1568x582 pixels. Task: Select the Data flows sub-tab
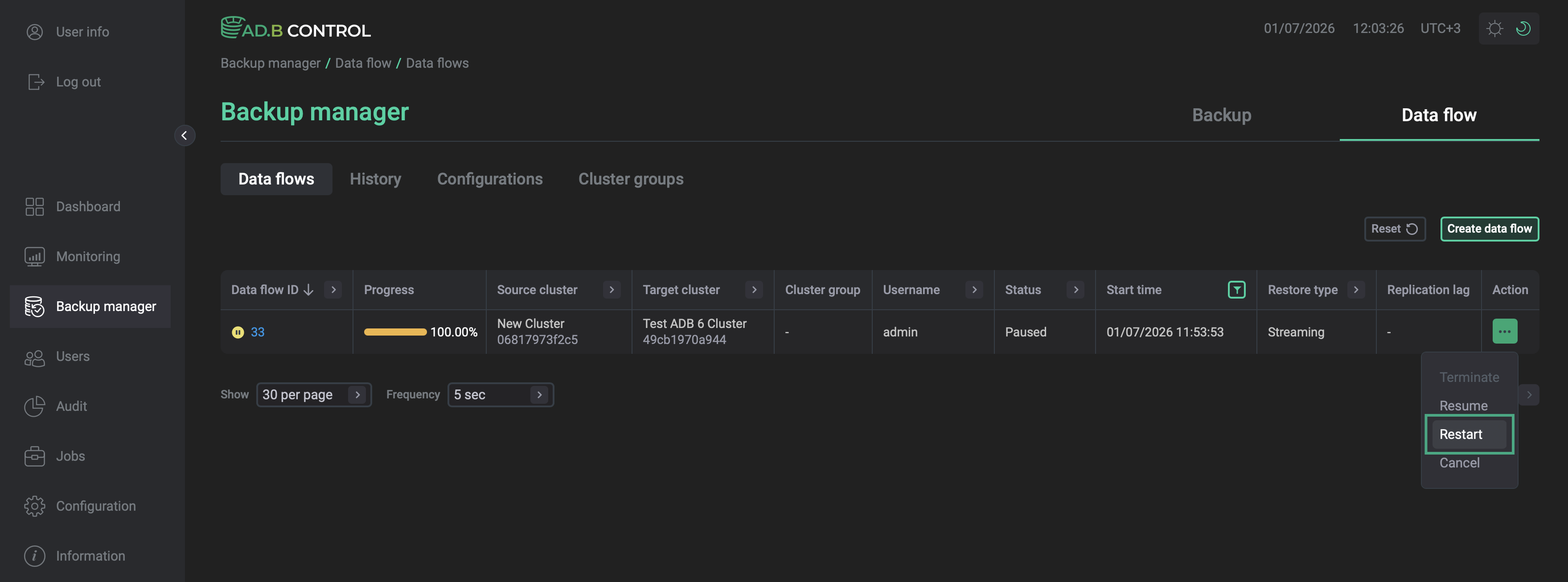(x=276, y=179)
